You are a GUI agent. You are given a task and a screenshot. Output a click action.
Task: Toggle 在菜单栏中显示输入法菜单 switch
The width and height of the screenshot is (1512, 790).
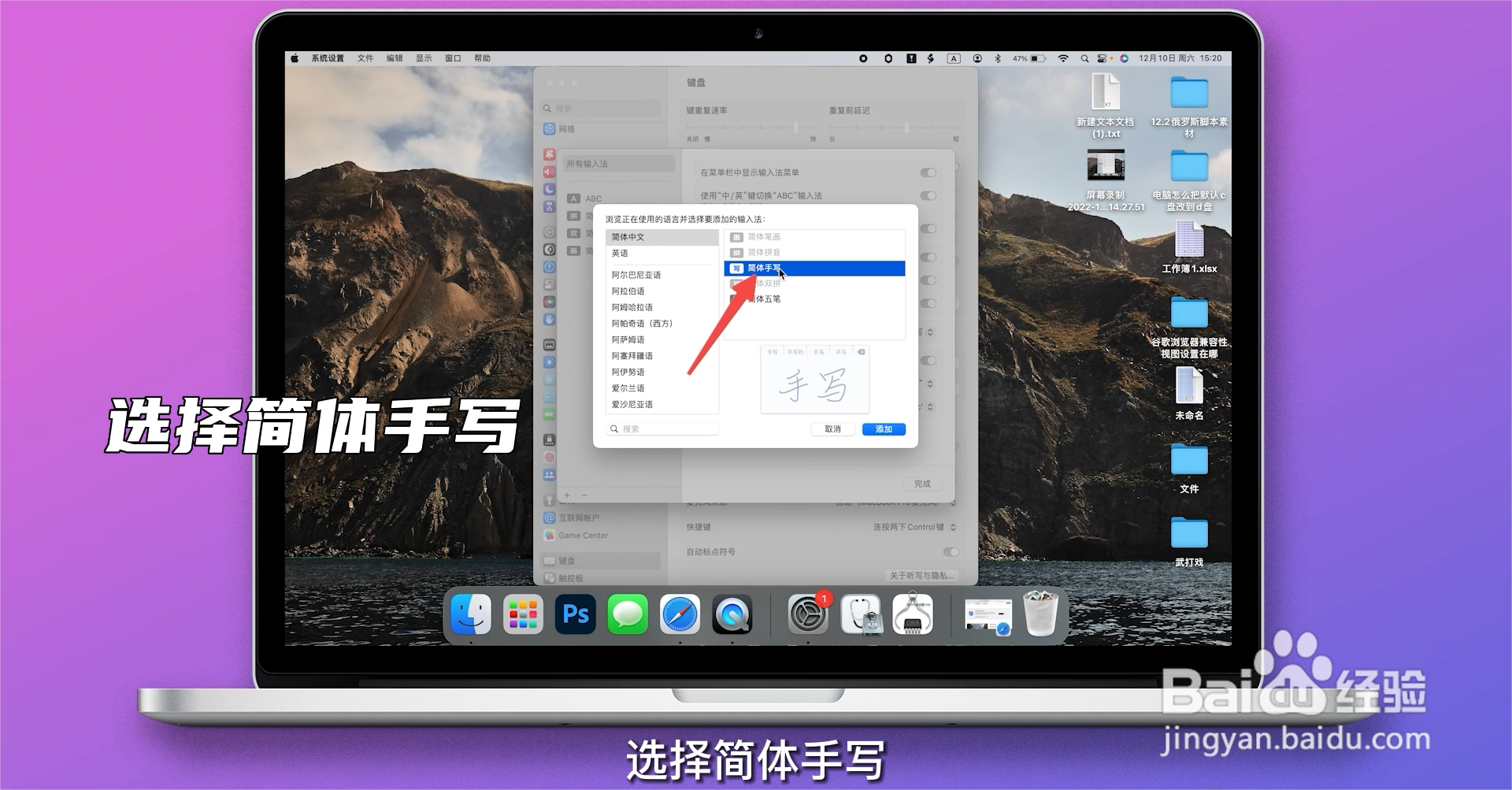coord(928,172)
